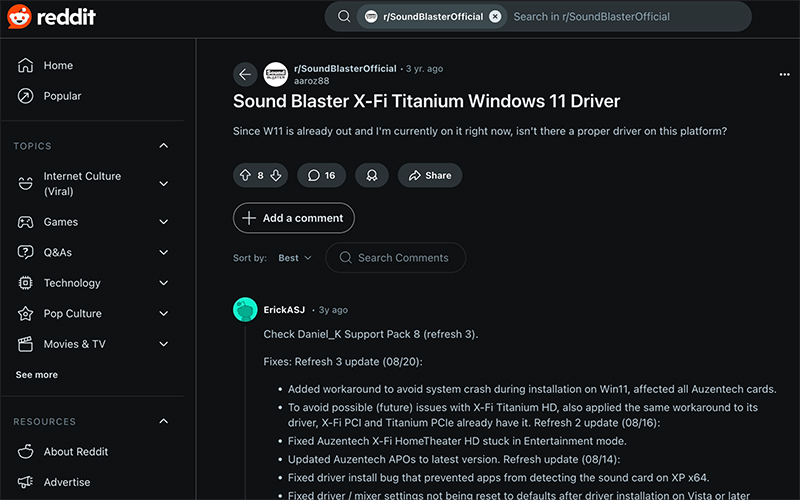Expand the Games topic chevron
The height and width of the screenshot is (500, 800).
pos(163,222)
